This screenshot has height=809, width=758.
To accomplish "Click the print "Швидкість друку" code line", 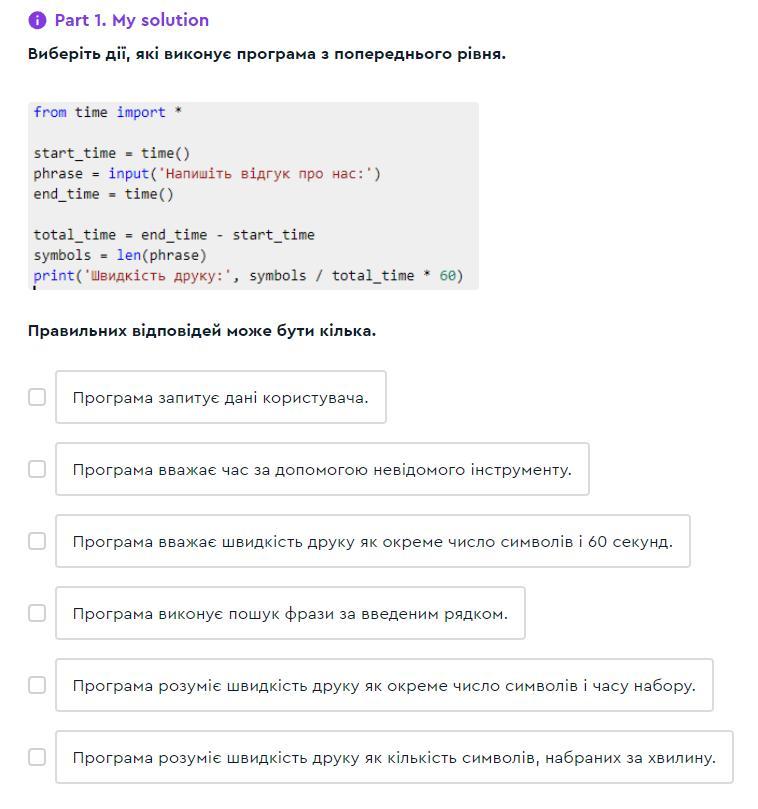I will 248,276.
